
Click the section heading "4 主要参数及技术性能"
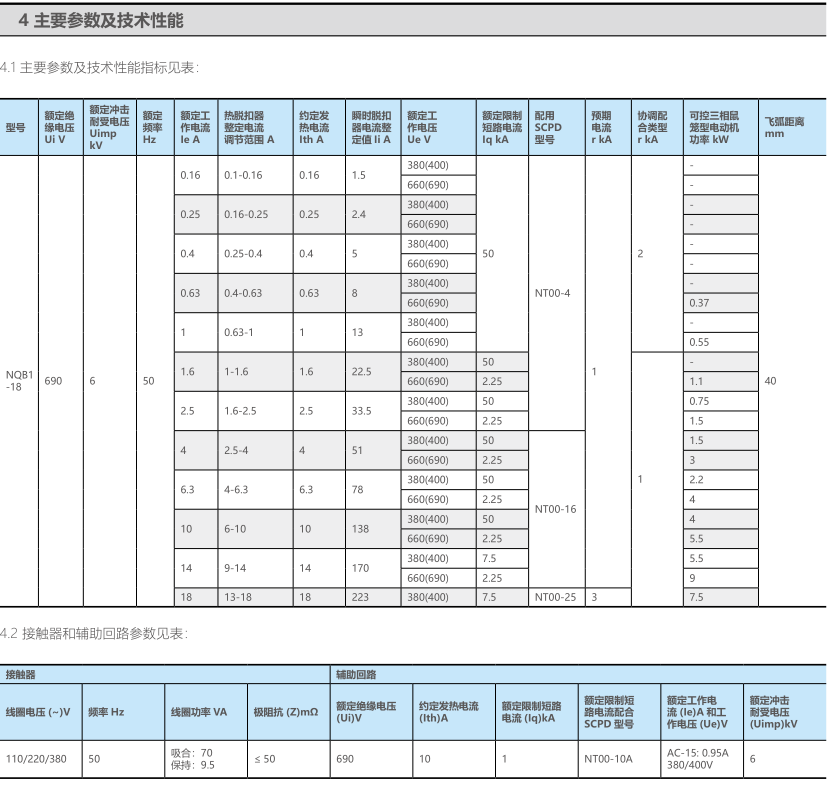[x=101, y=21]
